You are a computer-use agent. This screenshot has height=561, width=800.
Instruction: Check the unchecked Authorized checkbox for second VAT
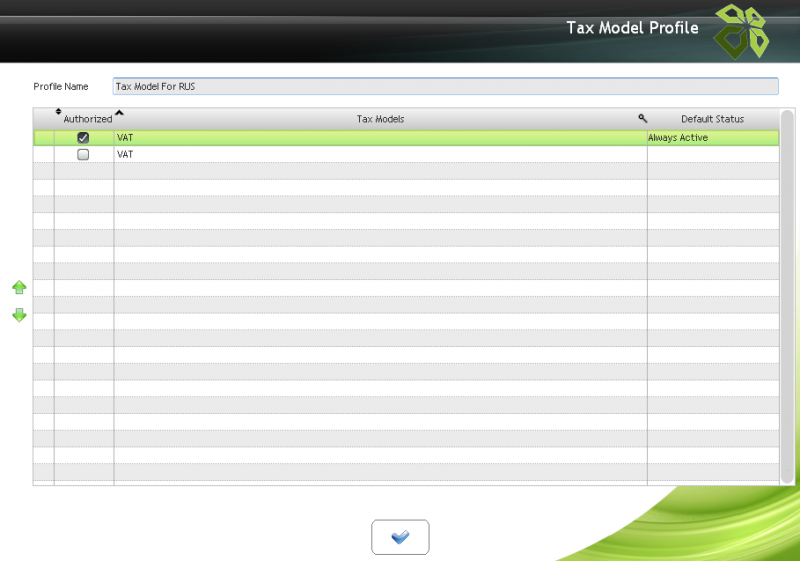coord(83,155)
